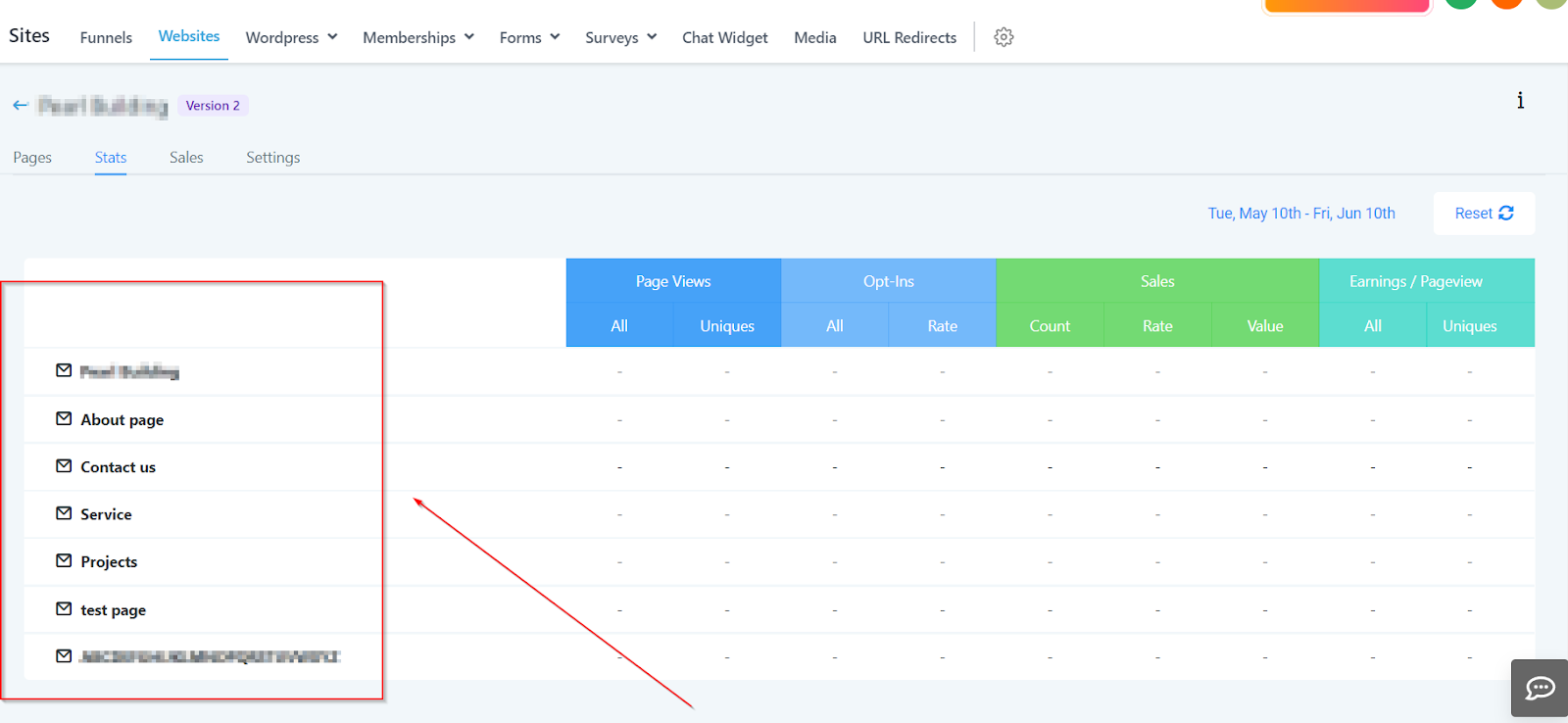Click the envelope icon beside Projects
Viewport: 1568px width, 723px height.
[64, 560]
